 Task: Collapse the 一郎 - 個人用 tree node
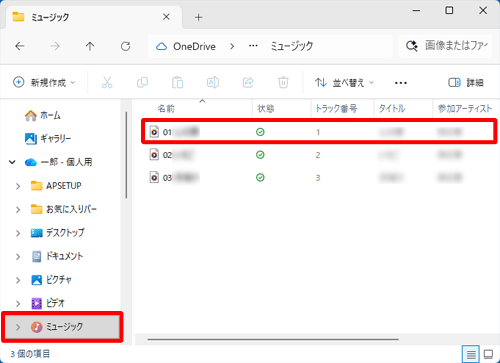point(12,162)
